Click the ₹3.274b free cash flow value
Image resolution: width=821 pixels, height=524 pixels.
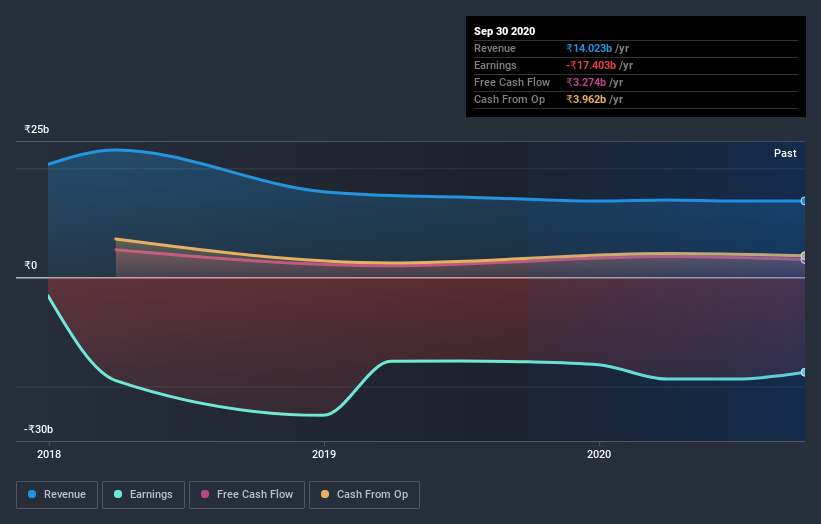[586, 82]
